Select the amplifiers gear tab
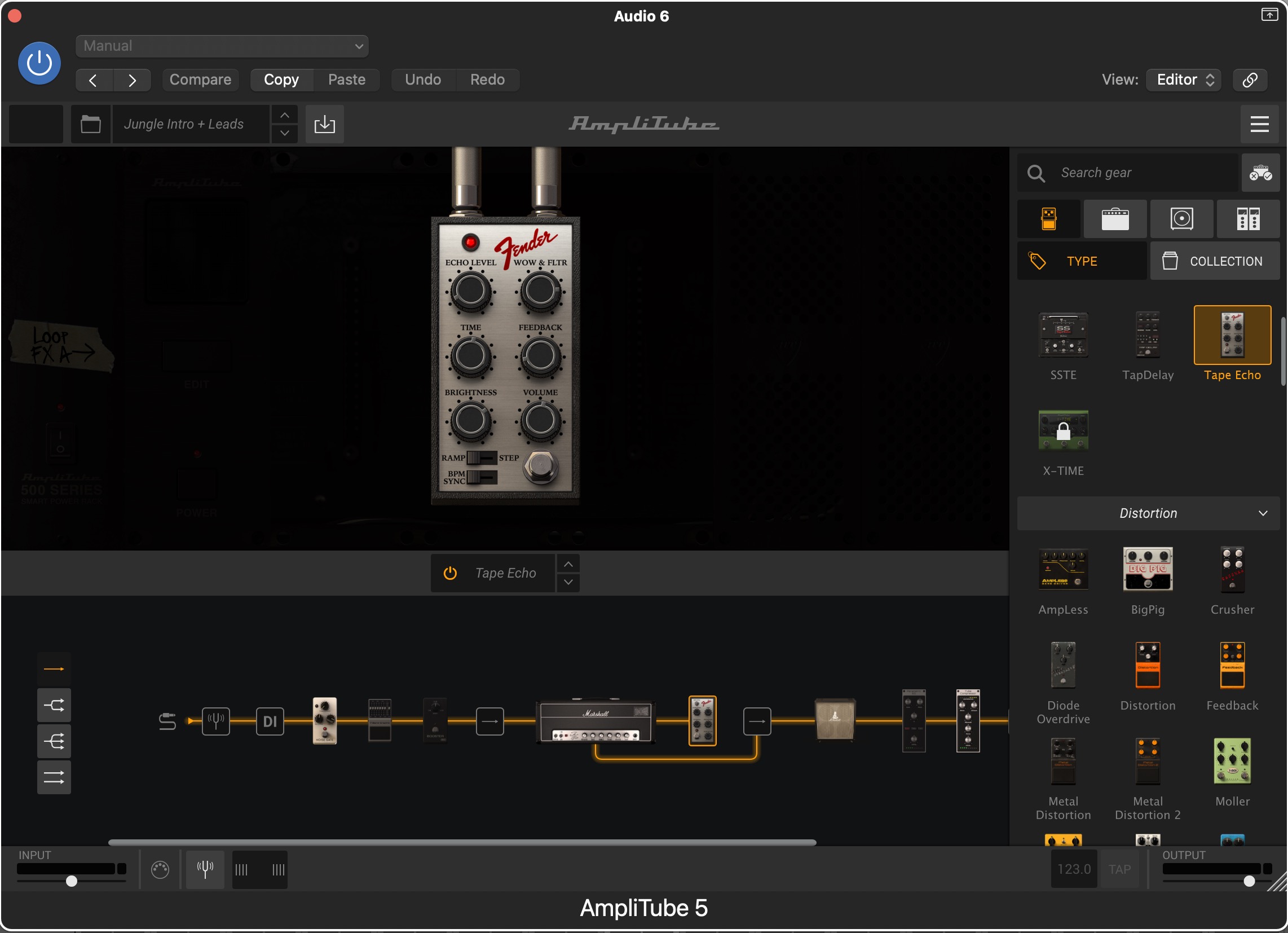The width and height of the screenshot is (1288, 933). pyautogui.click(x=1115, y=219)
